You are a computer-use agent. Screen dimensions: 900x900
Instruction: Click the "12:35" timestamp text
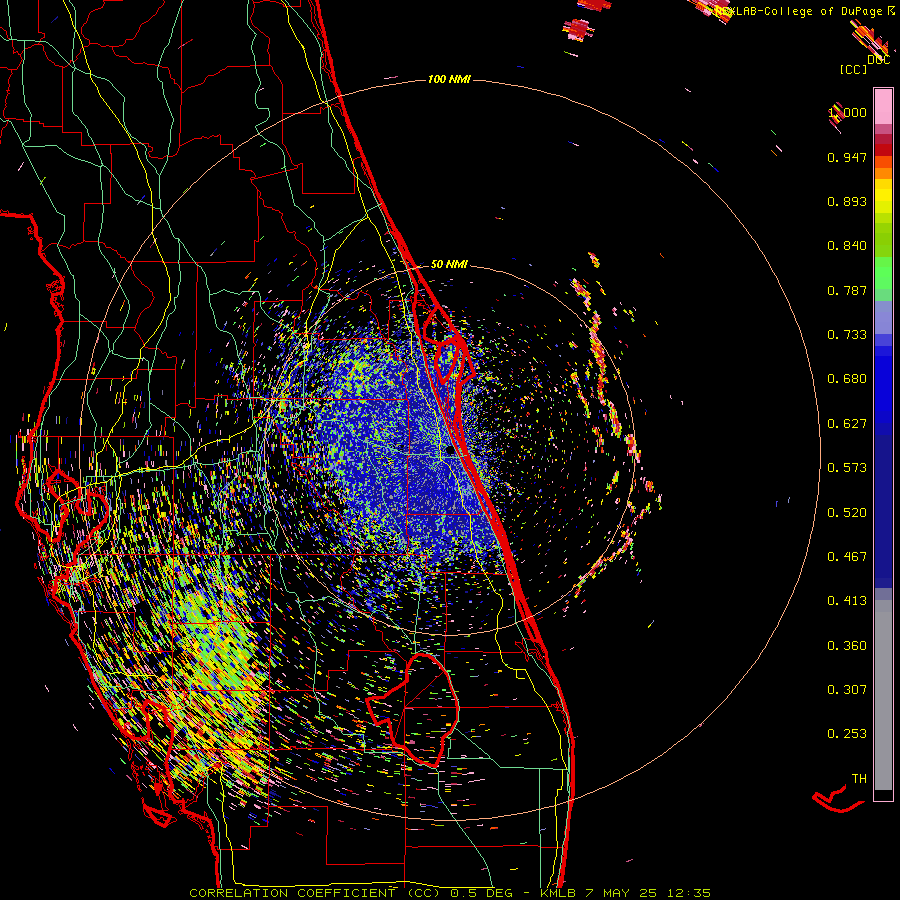689,893
